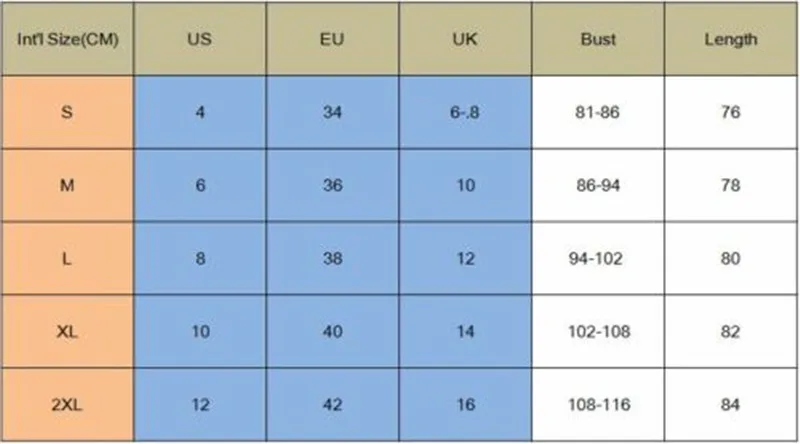Click the Int'l Size(CM) header cell
This screenshot has height=444, width=800.
coord(67,40)
